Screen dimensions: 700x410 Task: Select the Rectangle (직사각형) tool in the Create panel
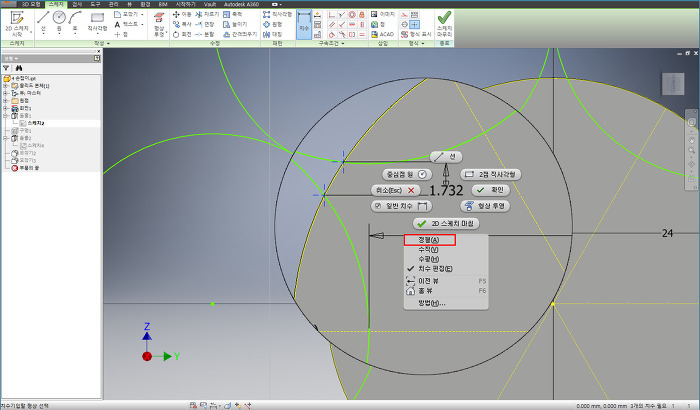pyautogui.click(x=97, y=22)
